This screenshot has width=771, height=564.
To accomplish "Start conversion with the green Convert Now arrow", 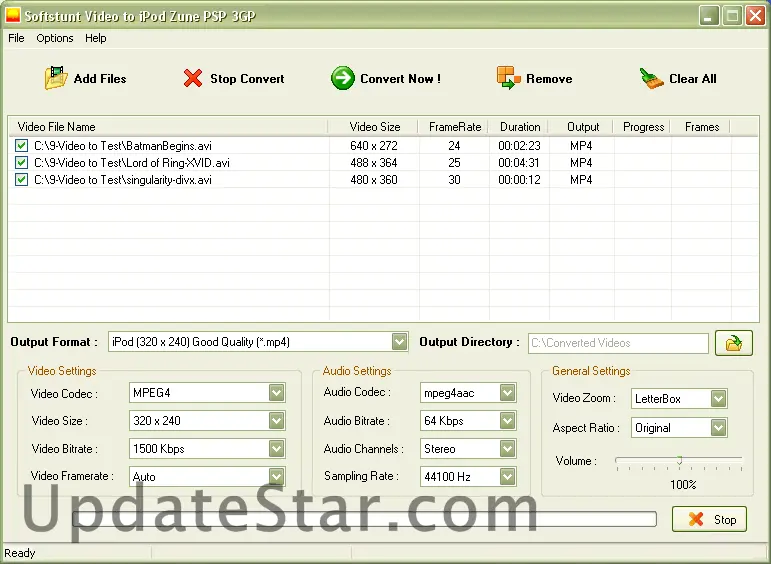I will tap(343, 78).
